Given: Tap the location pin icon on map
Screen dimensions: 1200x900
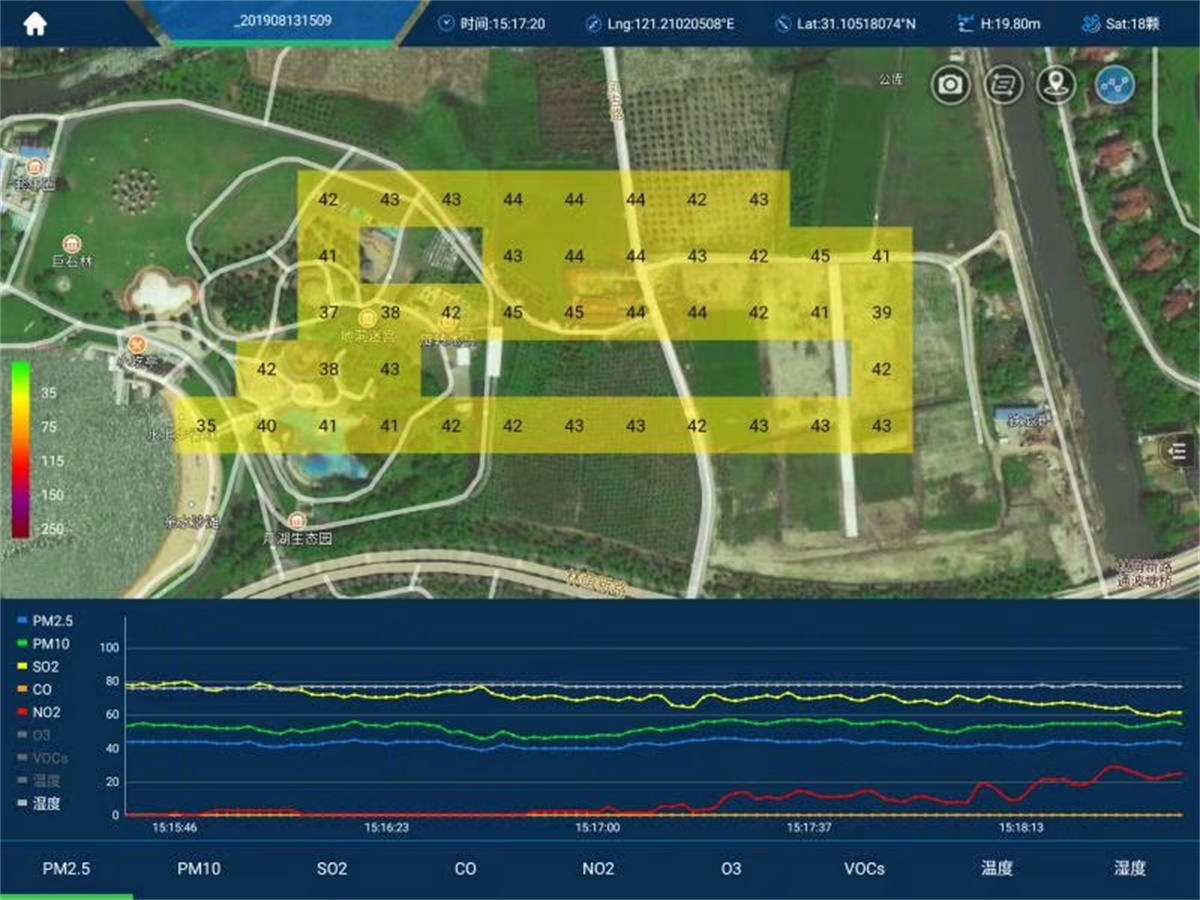Looking at the screenshot, I should (1055, 85).
